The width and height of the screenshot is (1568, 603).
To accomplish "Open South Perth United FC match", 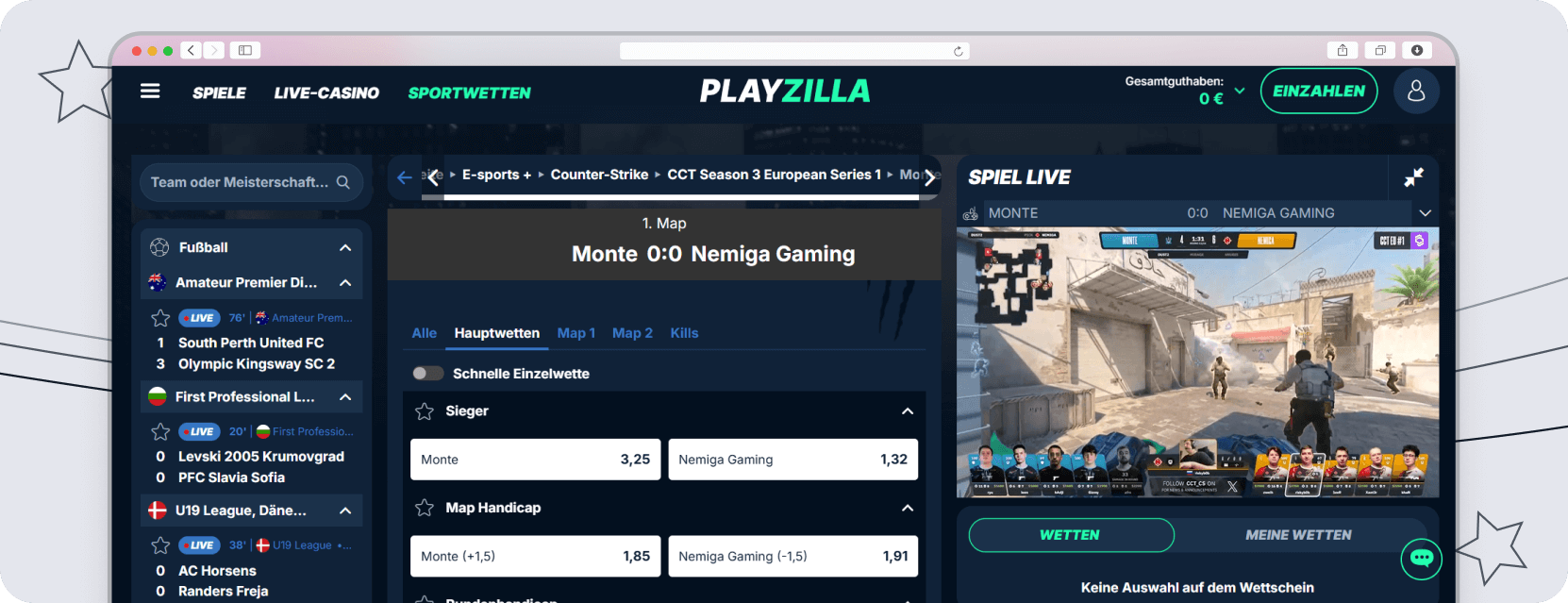I will point(251,343).
